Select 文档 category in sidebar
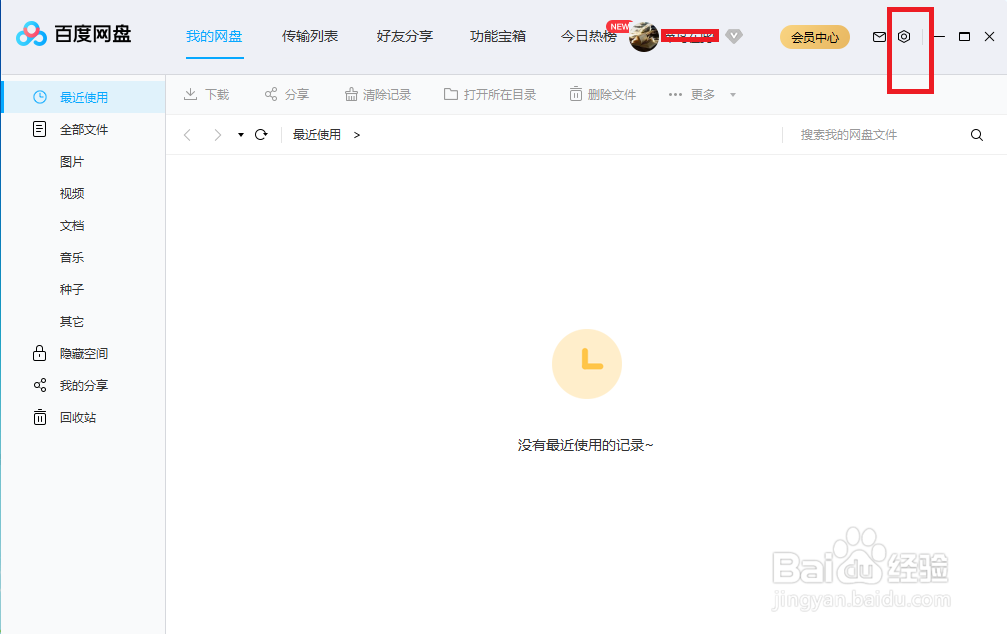Screen dimensions: 1007x634 72,225
